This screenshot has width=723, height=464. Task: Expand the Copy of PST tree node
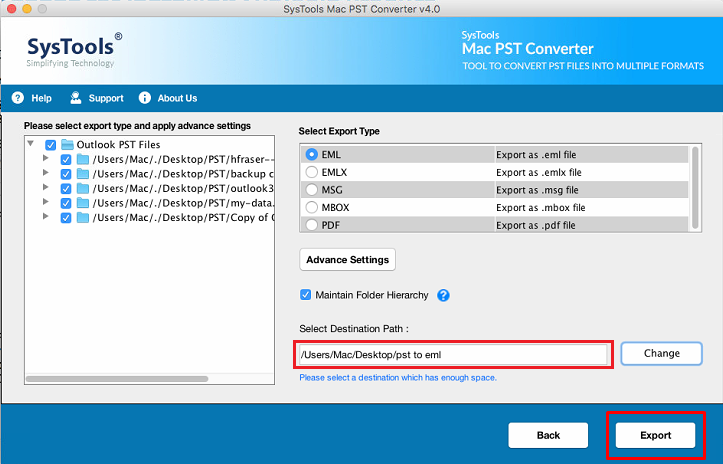point(46,216)
